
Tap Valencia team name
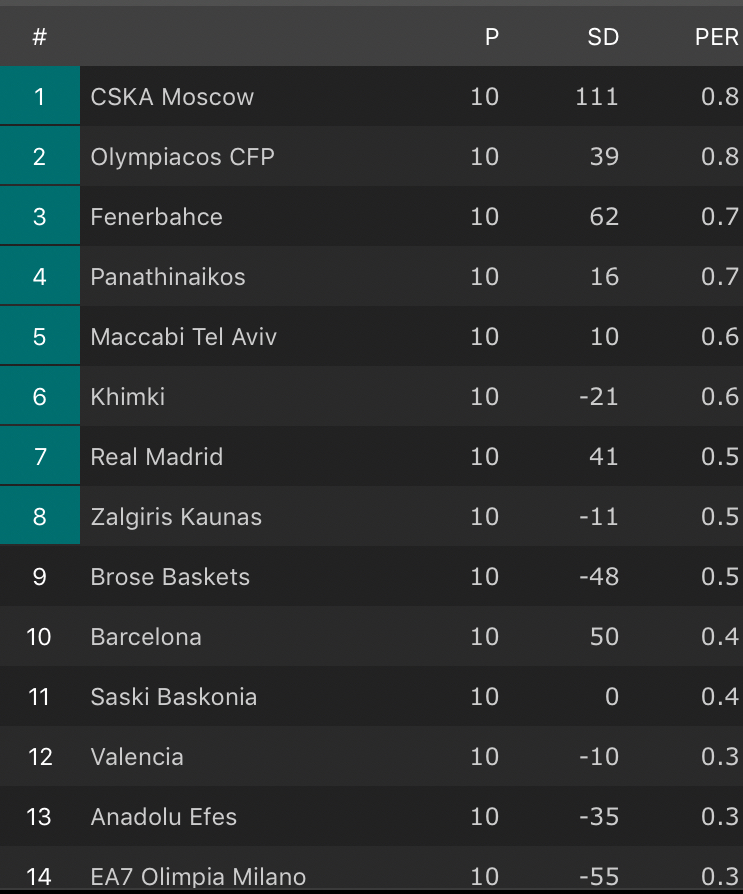click(x=137, y=757)
